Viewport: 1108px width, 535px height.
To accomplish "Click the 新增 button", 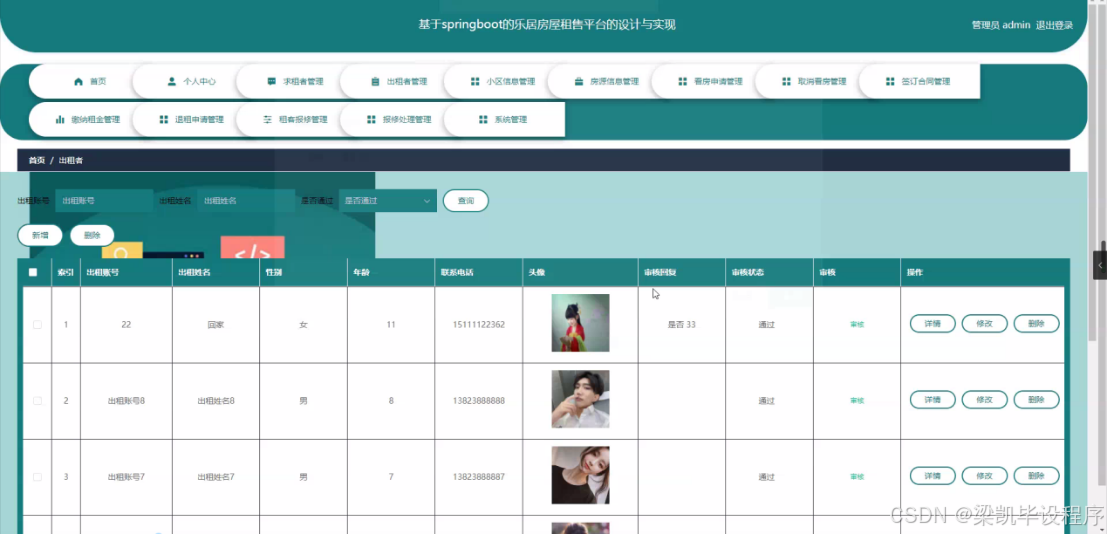I will [x=40, y=235].
